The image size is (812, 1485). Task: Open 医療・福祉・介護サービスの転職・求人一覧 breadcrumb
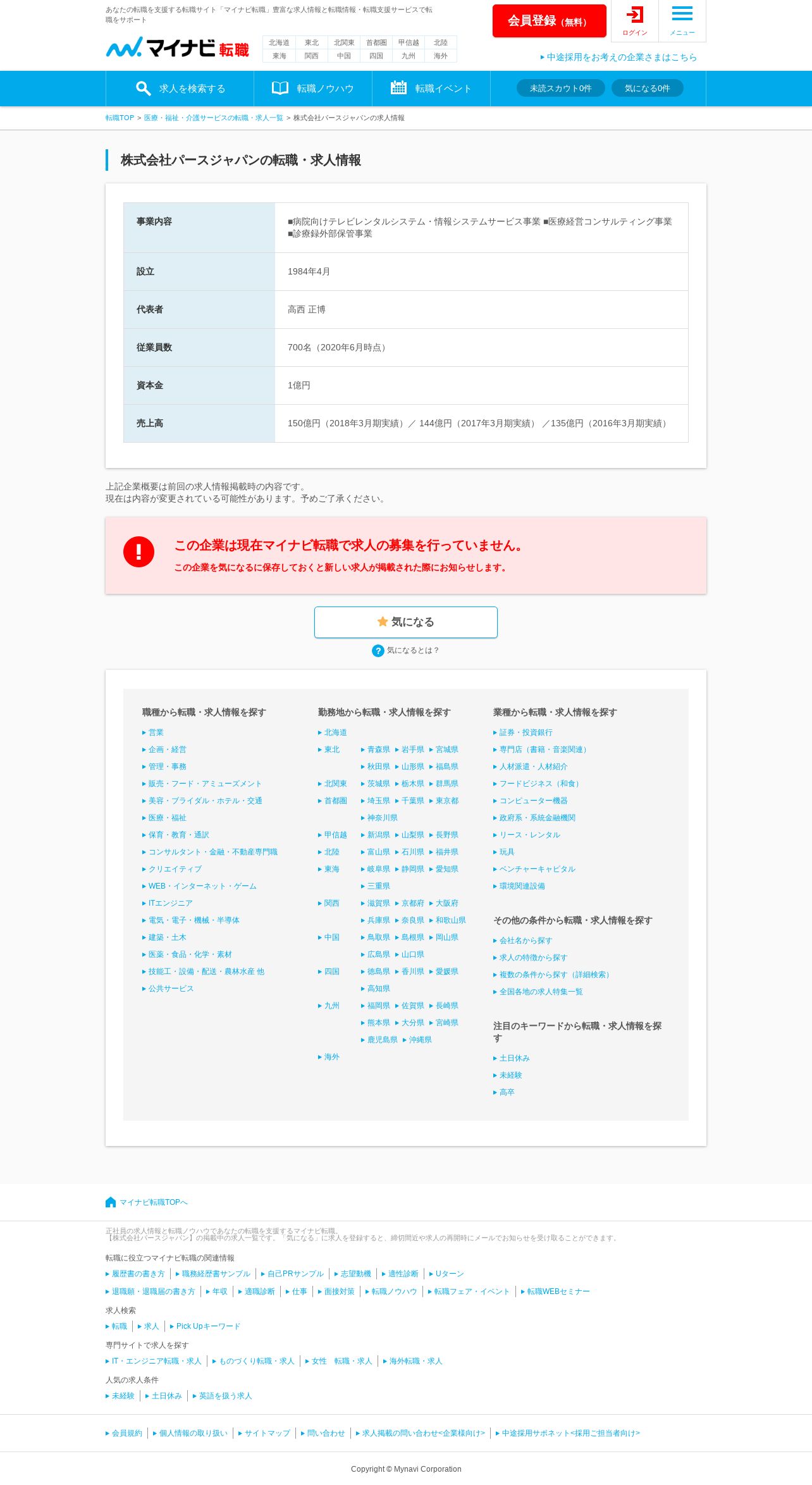click(213, 118)
